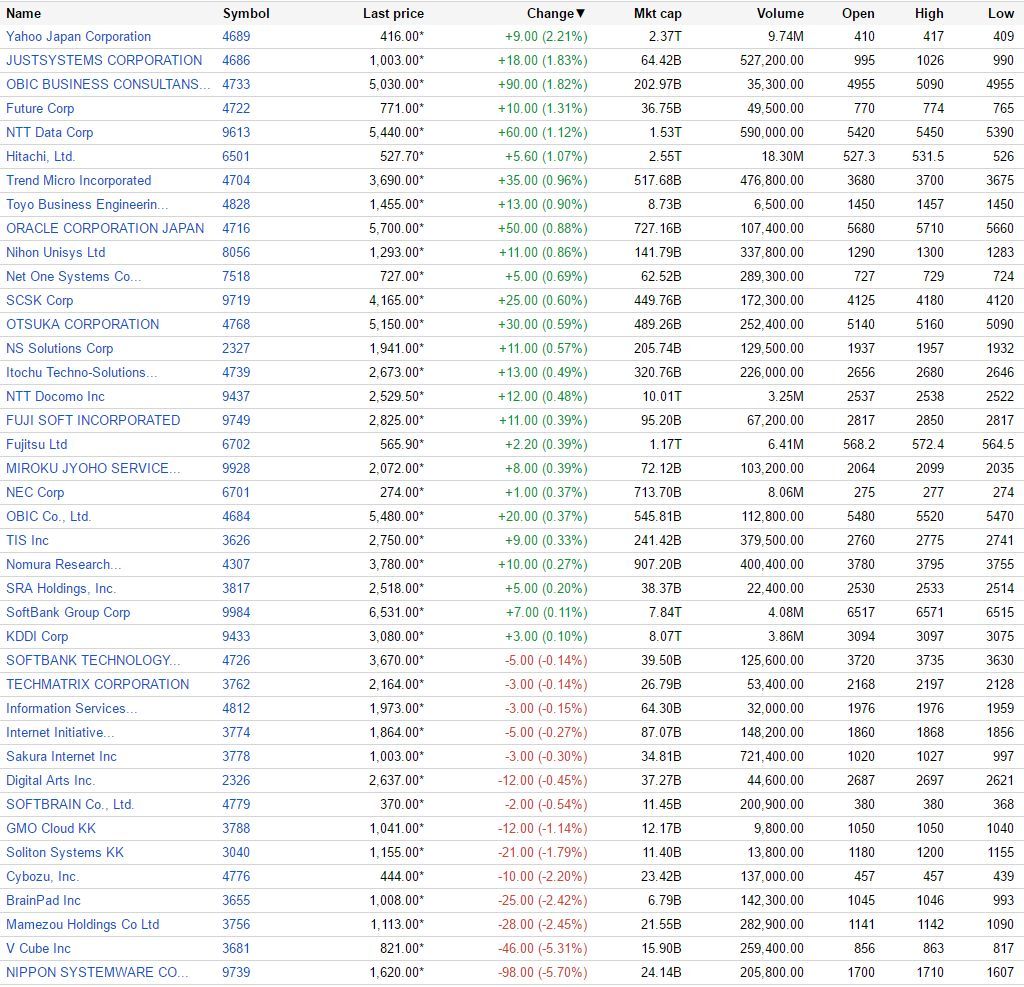Sort by the Change column header
This screenshot has height=987, width=1024.
[556, 13]
